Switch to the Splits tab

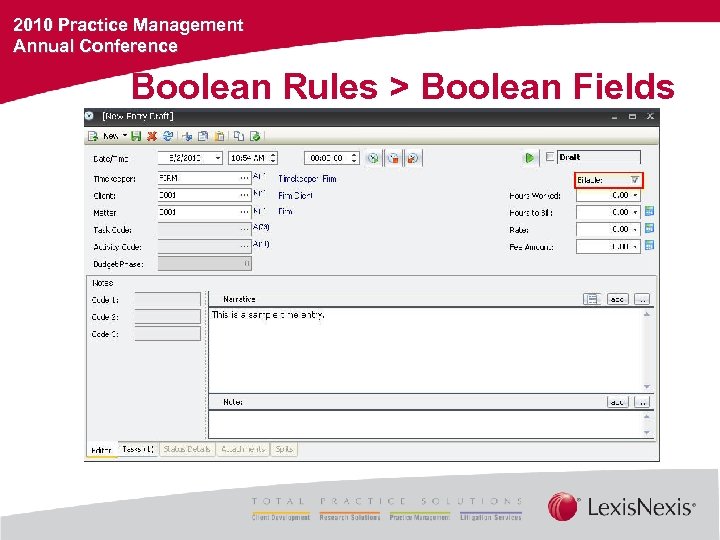(284, 449)
